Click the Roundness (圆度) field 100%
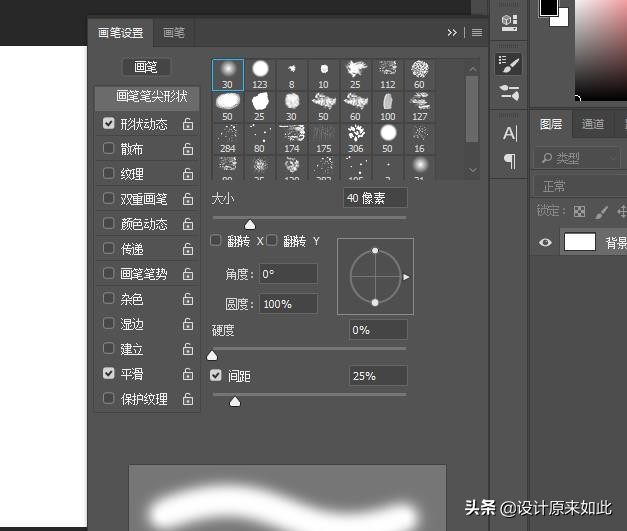 [288, 304]
